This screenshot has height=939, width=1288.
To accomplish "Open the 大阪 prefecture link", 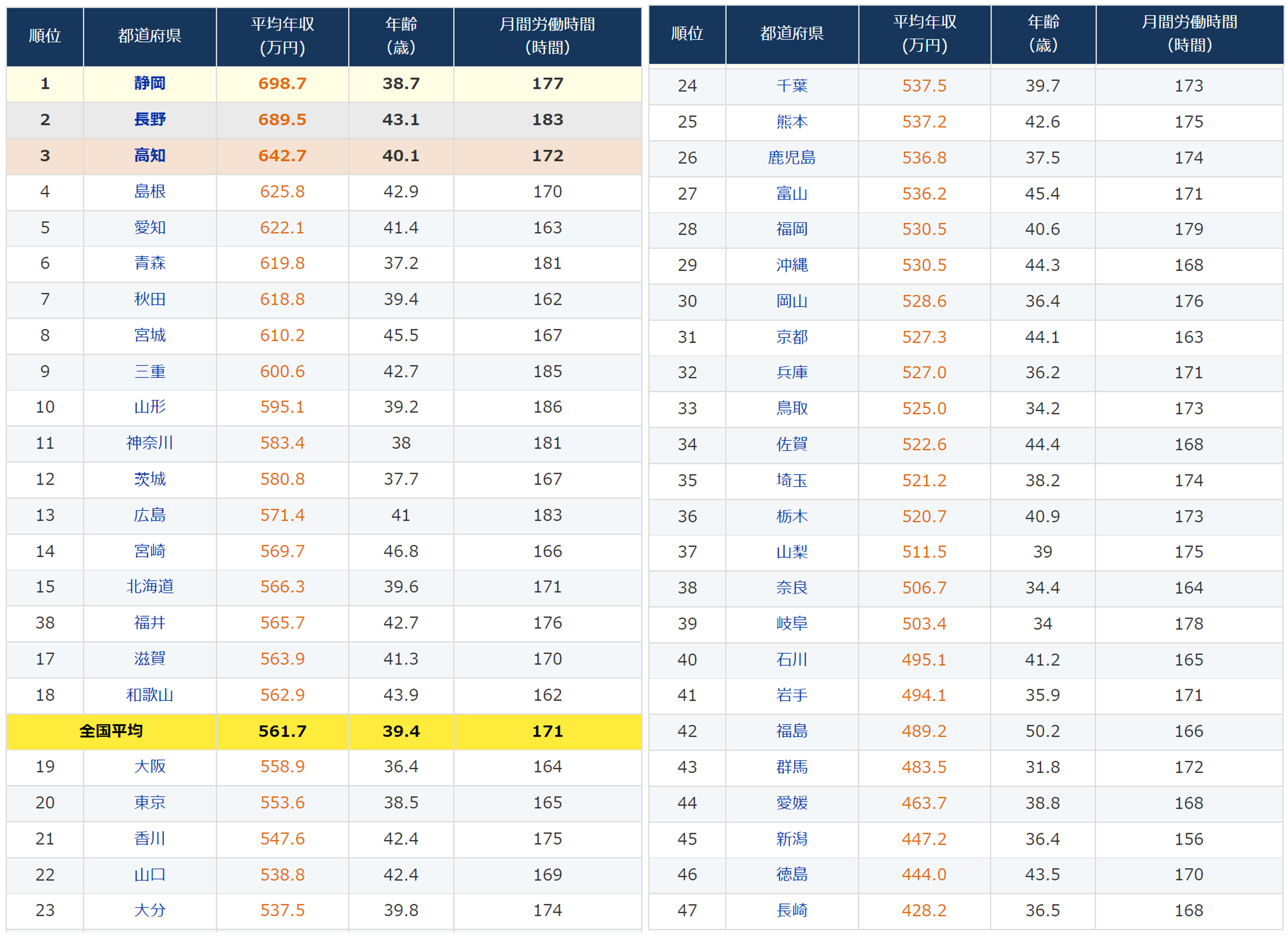I will pyautogui.click(x=149, y=766).
